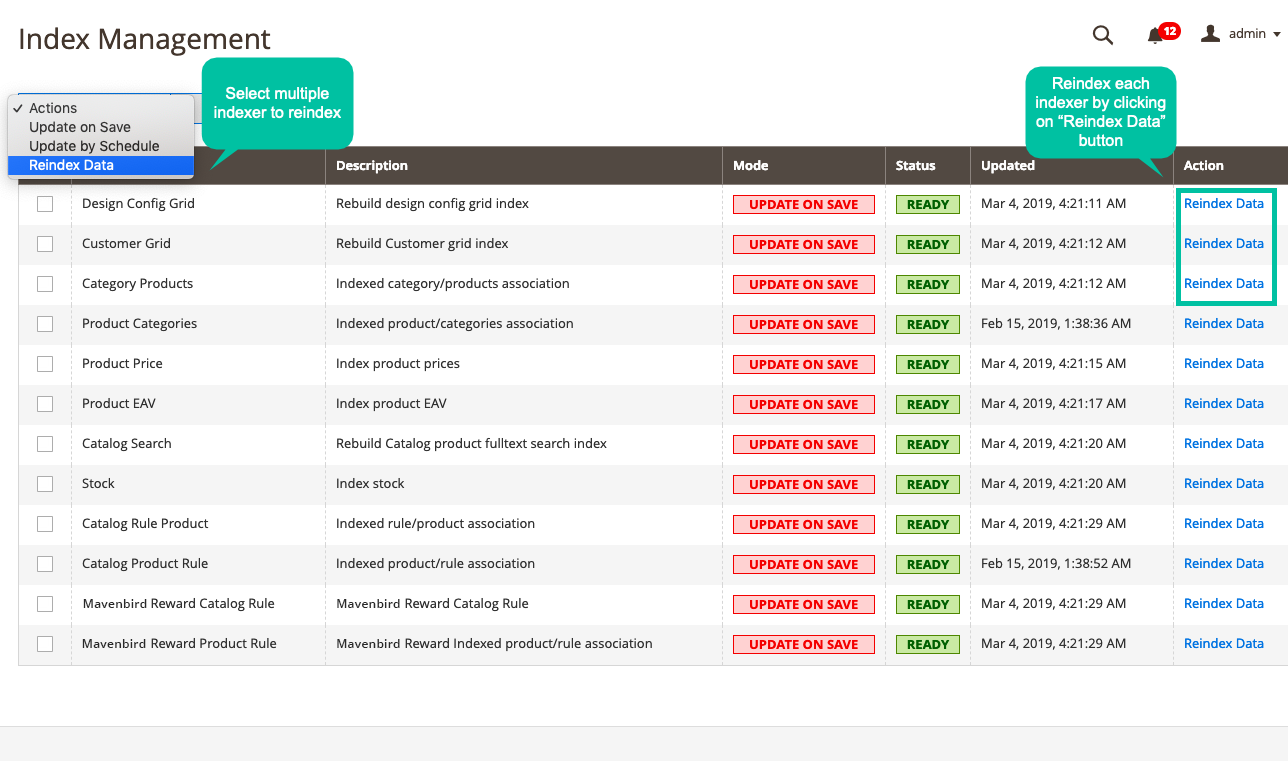The width and height of the screenshot is (1288, 761).
Task: Tick the Catalog Product Rule checkbox
Action: 45,564
